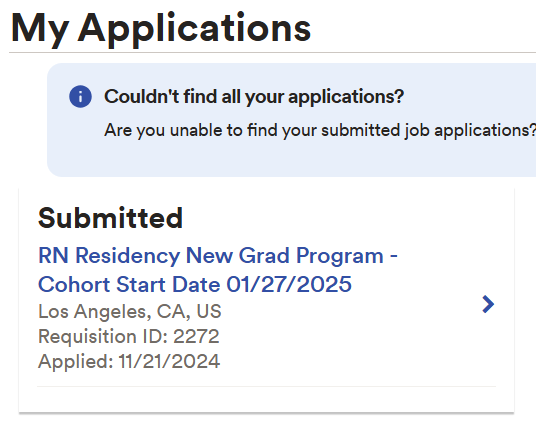Click the "Requisition ID:" label

103,336
